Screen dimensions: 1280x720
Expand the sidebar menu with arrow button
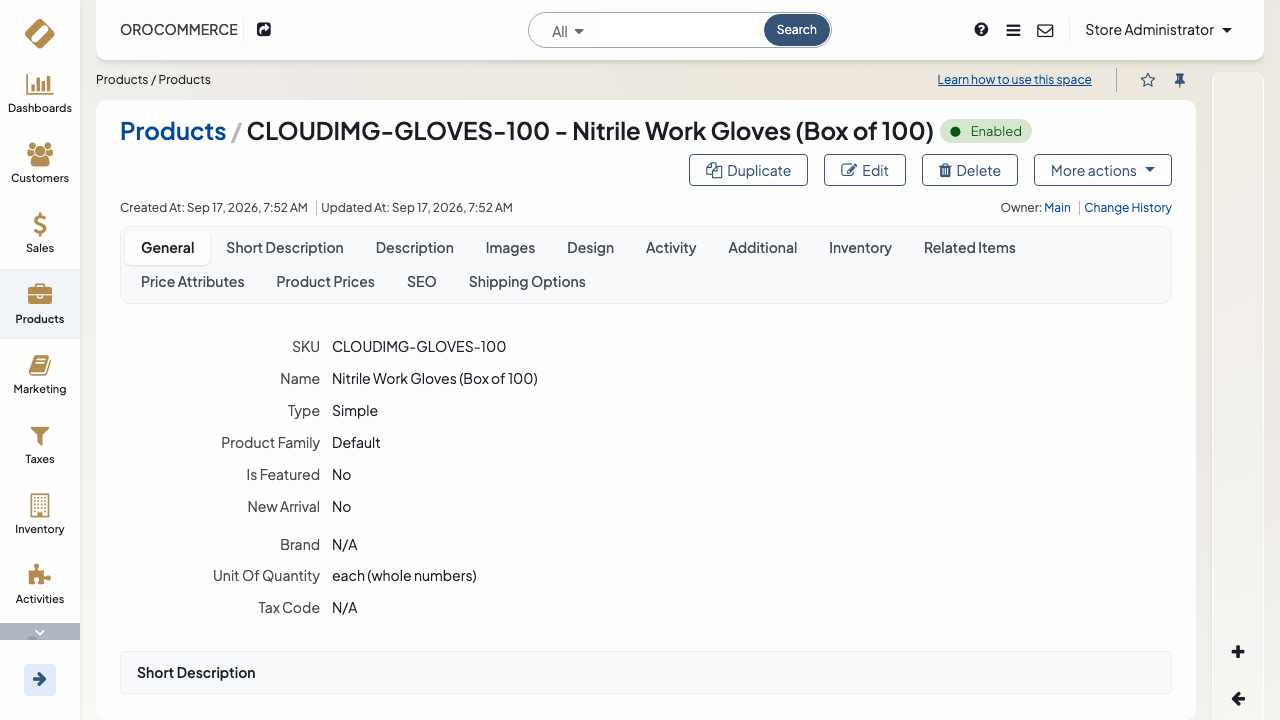[40, 680]
